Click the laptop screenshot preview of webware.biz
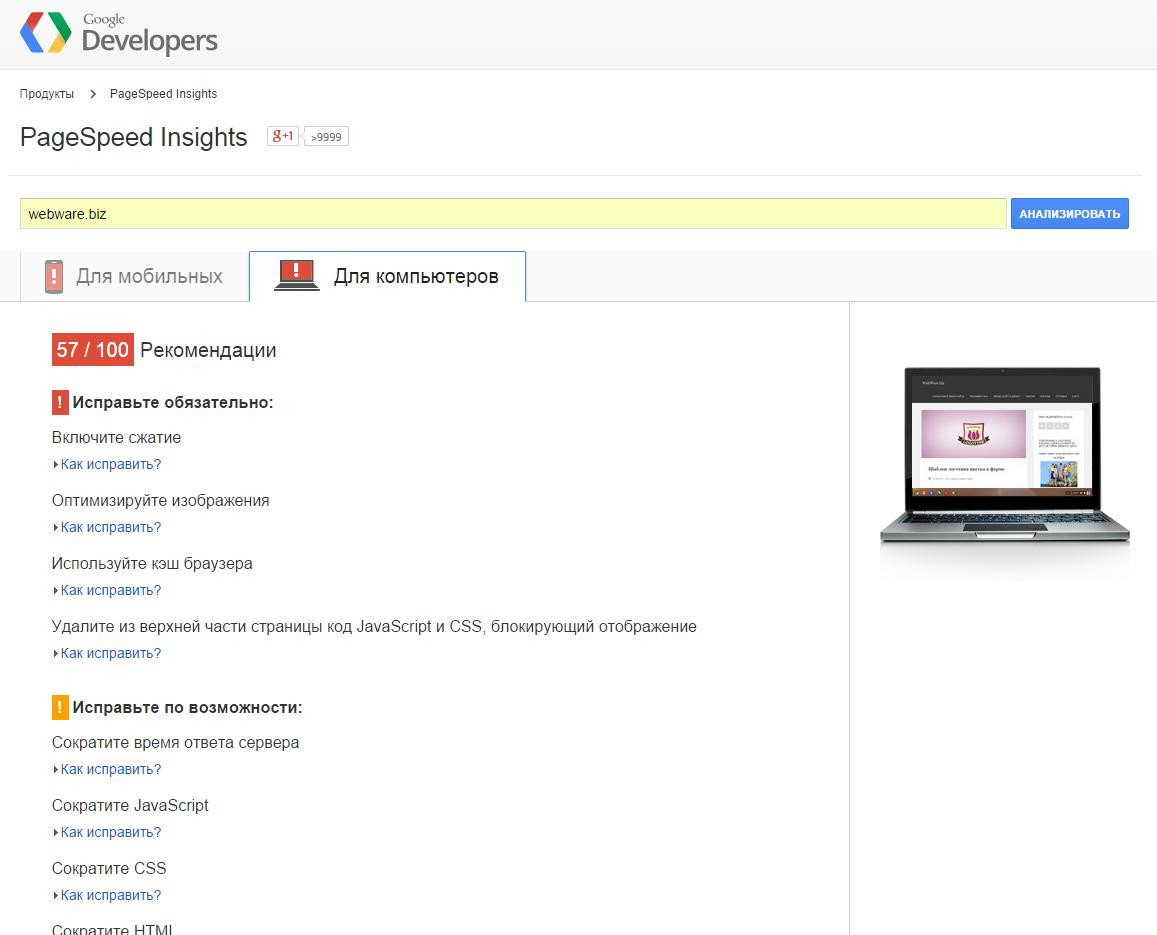Image resolution: width=1157 pixels, height=935 pixels. [1004, 455]
